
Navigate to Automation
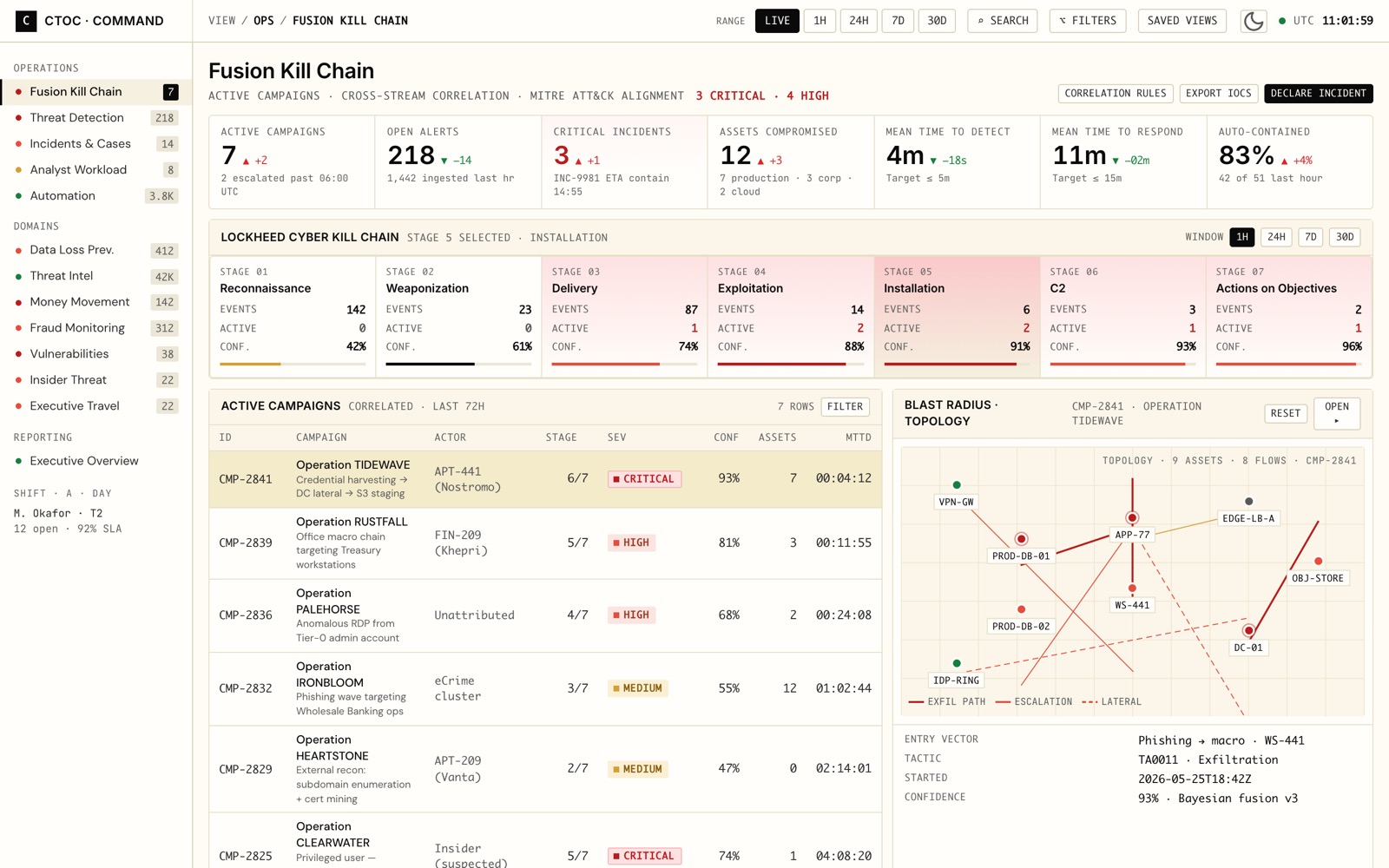pos(96,195)
